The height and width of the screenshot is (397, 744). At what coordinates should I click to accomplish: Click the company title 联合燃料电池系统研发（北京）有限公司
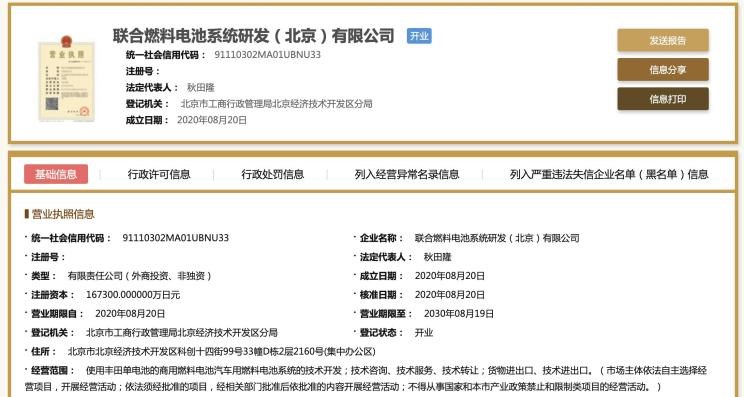[x=253, y=36]
